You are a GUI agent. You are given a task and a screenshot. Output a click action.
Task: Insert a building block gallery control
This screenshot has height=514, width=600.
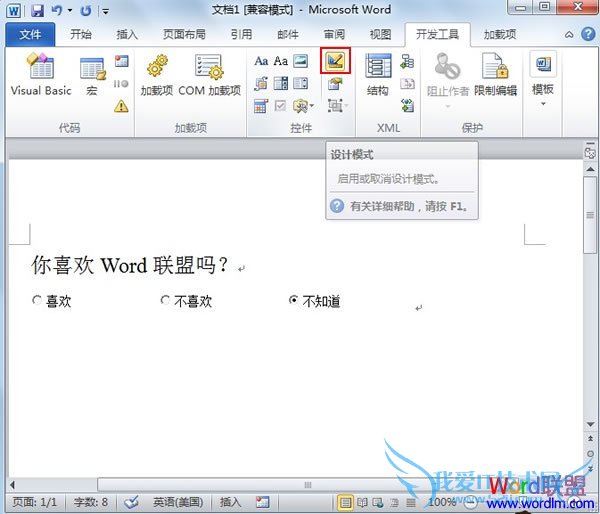[x=261, y=83]
